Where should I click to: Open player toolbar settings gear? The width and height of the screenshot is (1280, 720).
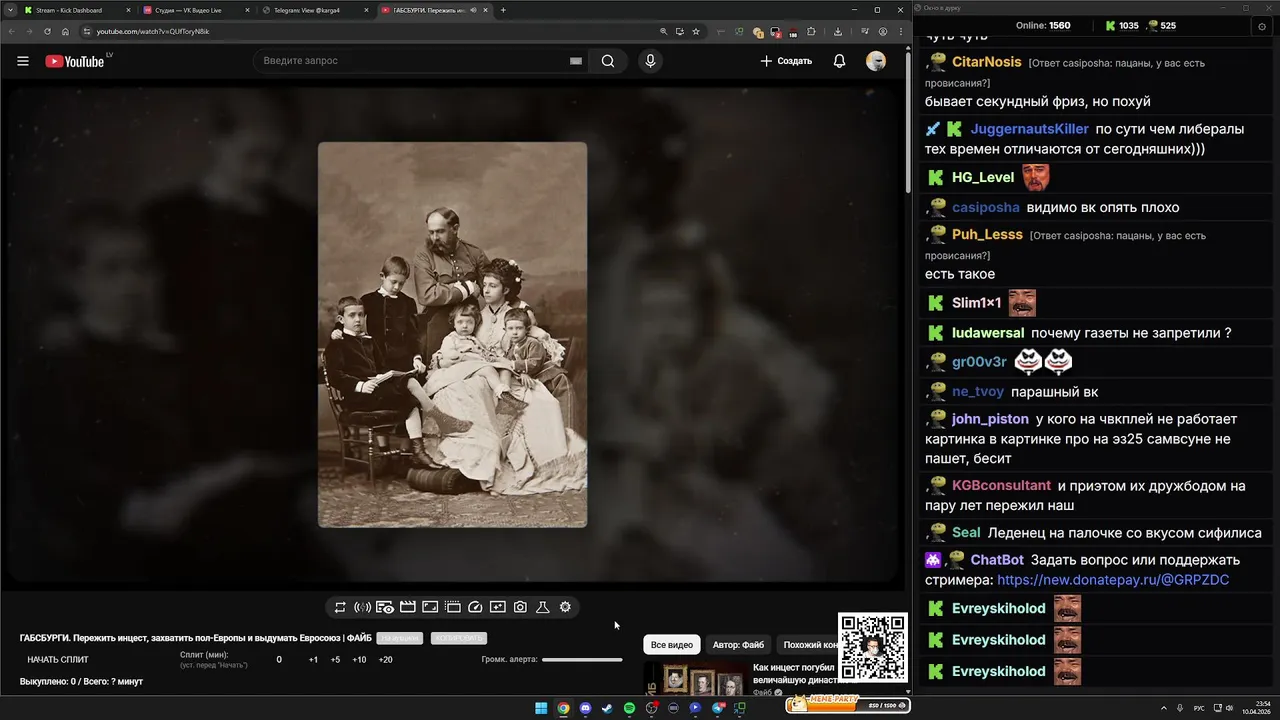[565, 607]
